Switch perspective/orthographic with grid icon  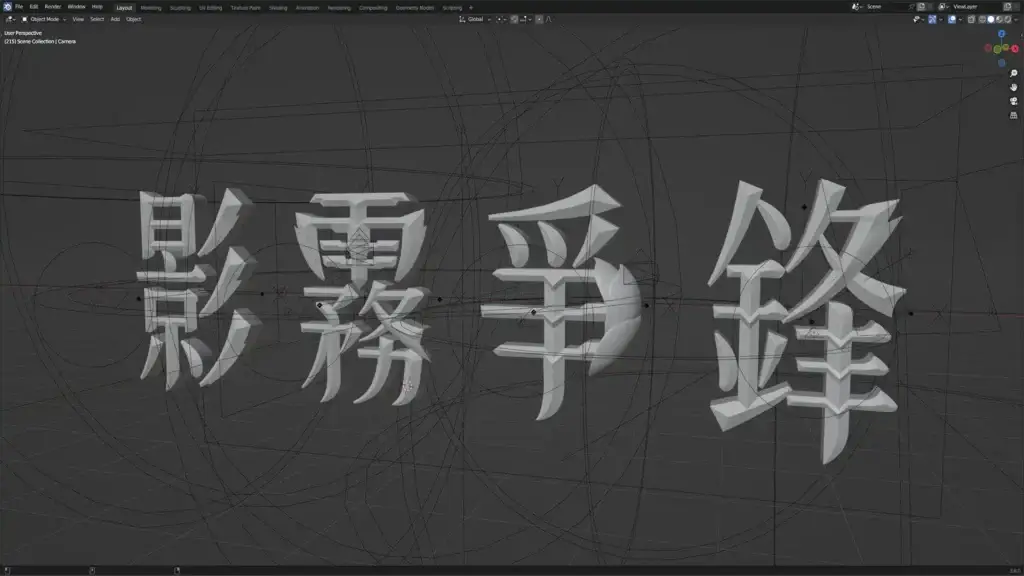(x=1014, y=115)
